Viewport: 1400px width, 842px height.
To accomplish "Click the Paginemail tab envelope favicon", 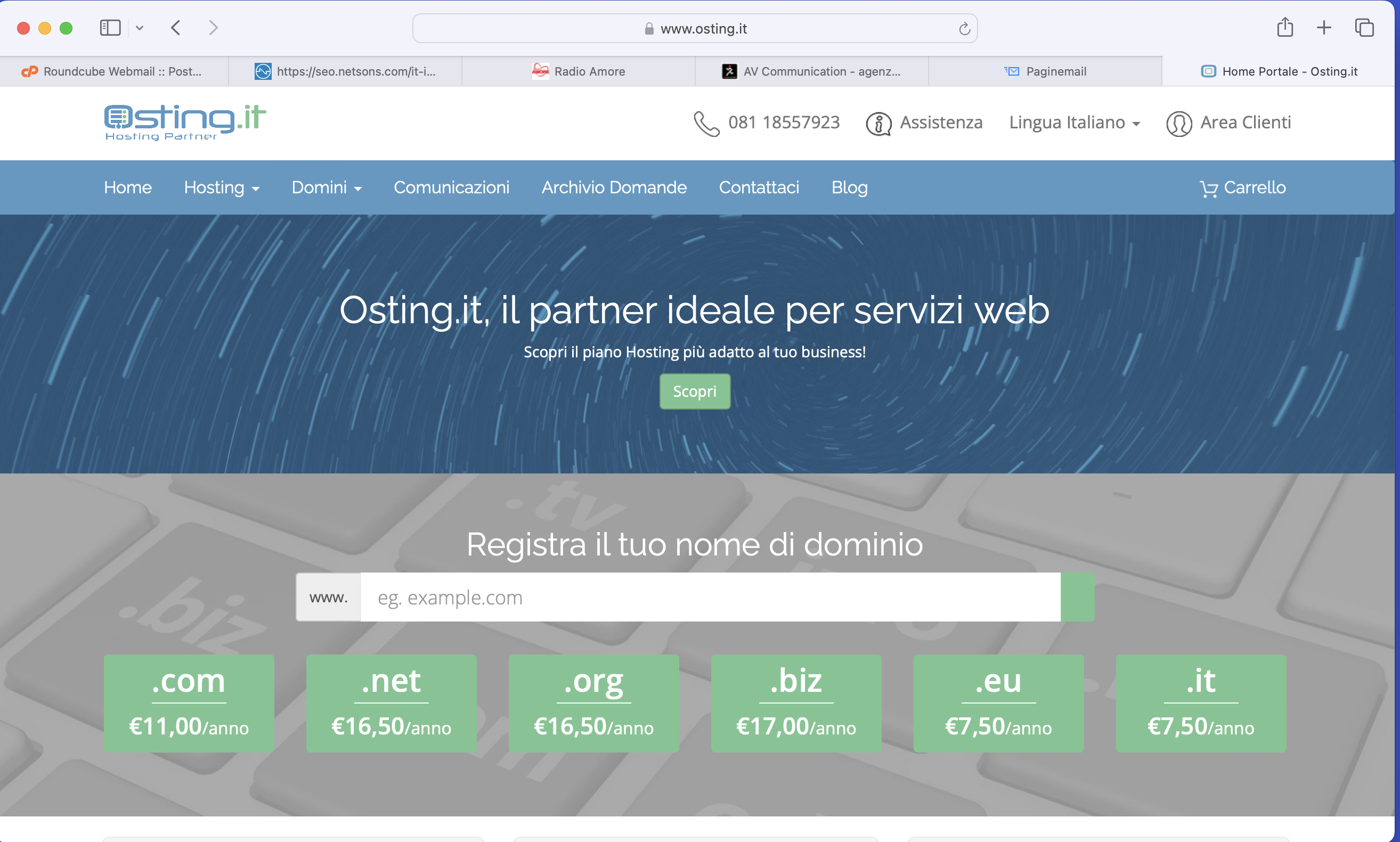I will point(1012,71).
